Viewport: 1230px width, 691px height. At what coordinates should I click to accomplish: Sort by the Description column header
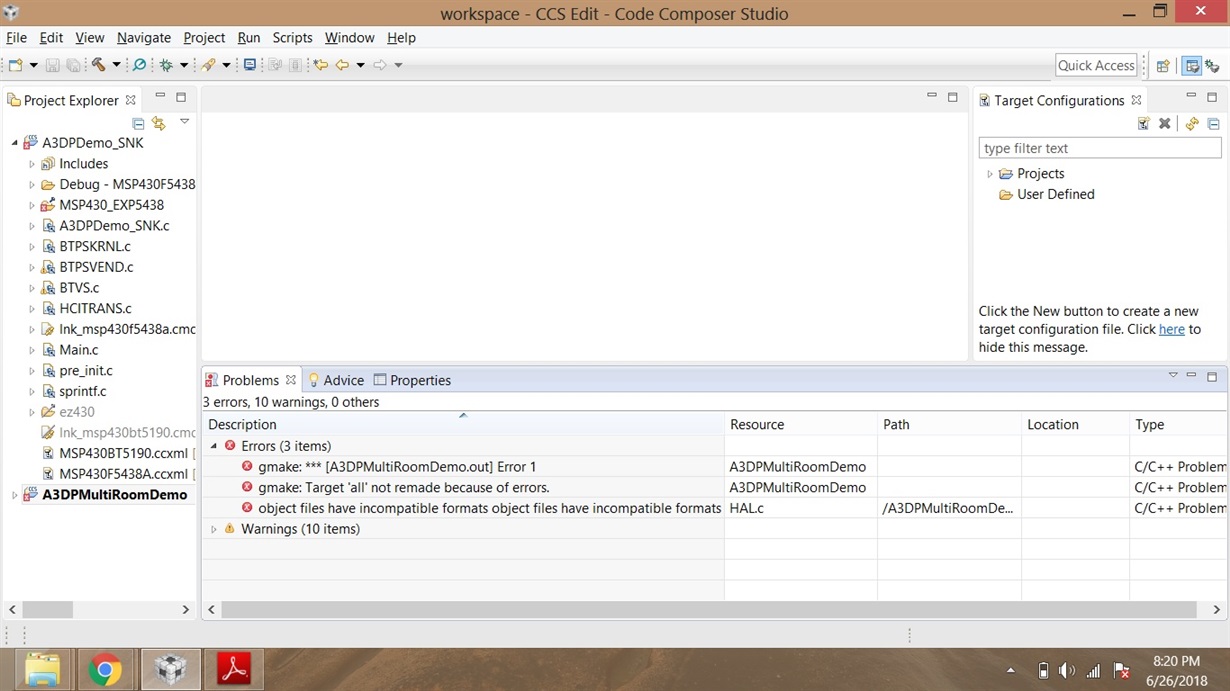click(463, 425)
